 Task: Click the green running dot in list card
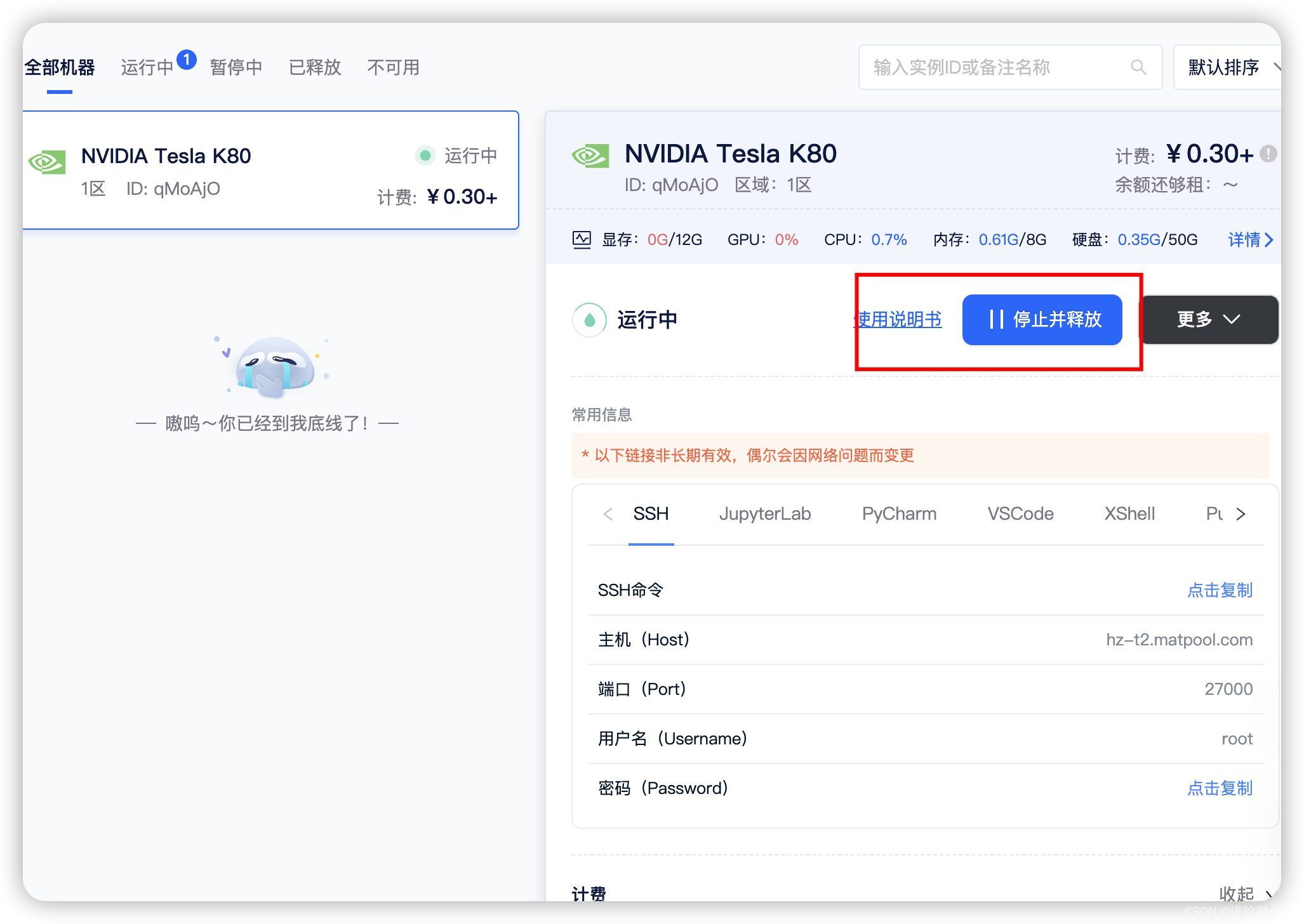pyautogui.click(x=425, y=155)
